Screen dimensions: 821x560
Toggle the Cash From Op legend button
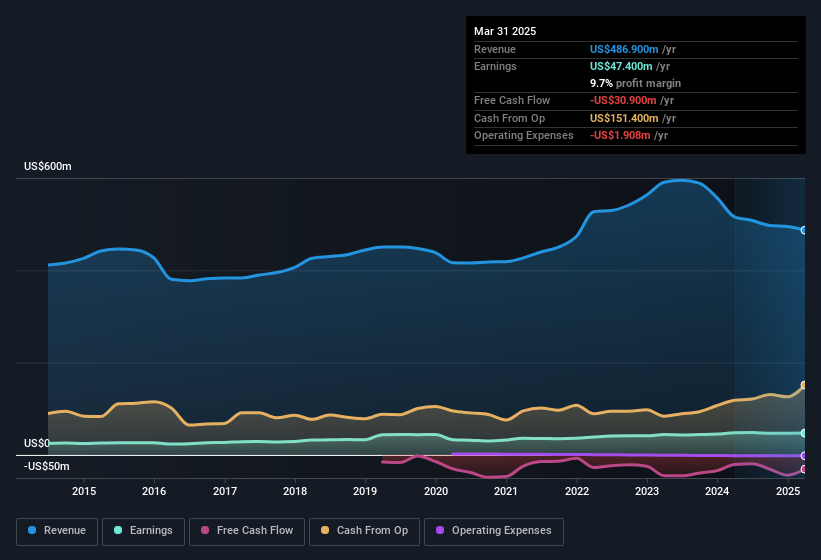pyautogui.click(x=364, y=531)
